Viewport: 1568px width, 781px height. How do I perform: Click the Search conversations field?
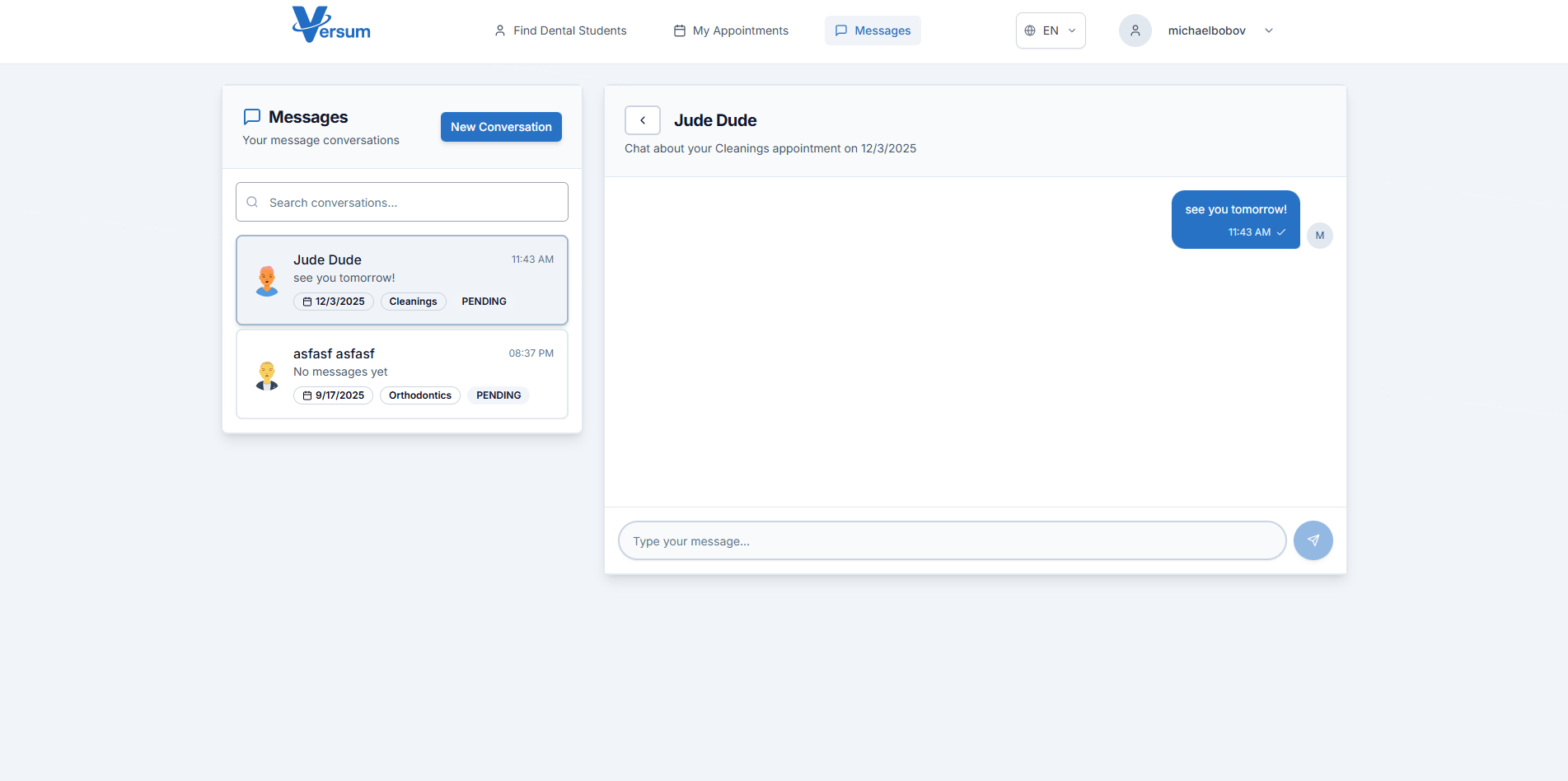[x=402, y=202]
